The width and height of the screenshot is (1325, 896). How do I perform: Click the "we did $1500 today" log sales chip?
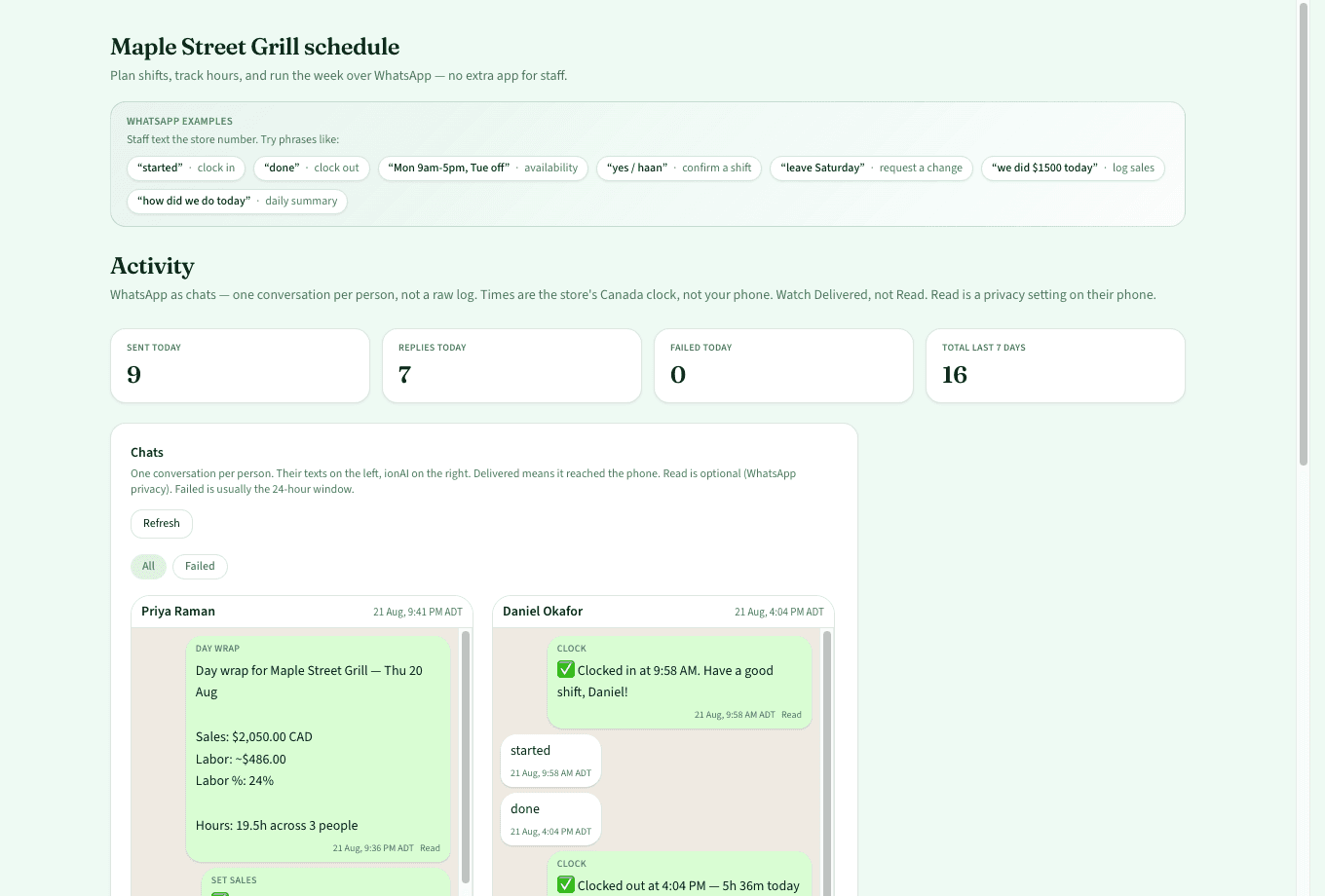pyautogui.click(x=1073, y=168)
